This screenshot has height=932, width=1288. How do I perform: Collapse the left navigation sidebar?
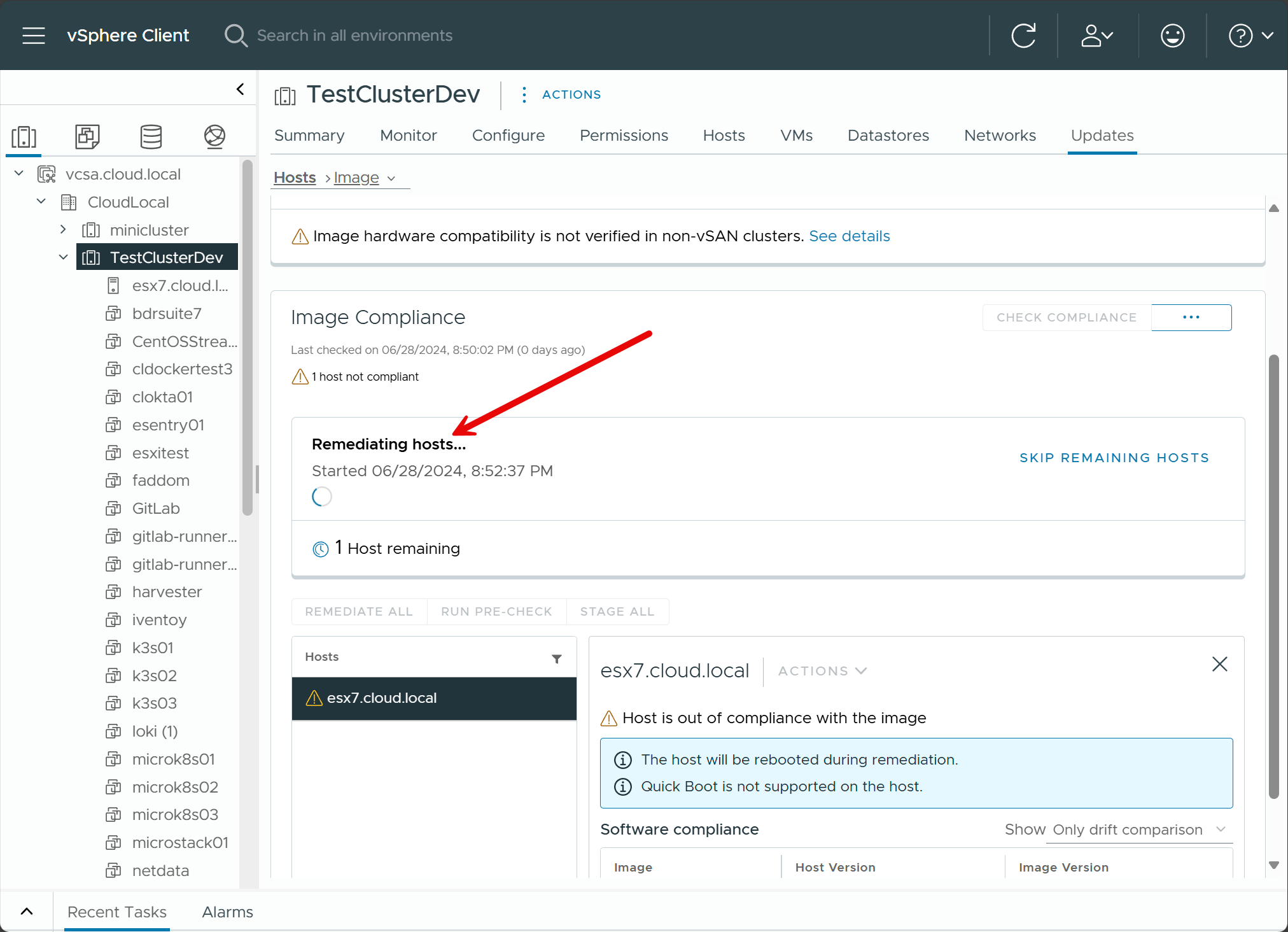tap(240, 89)
